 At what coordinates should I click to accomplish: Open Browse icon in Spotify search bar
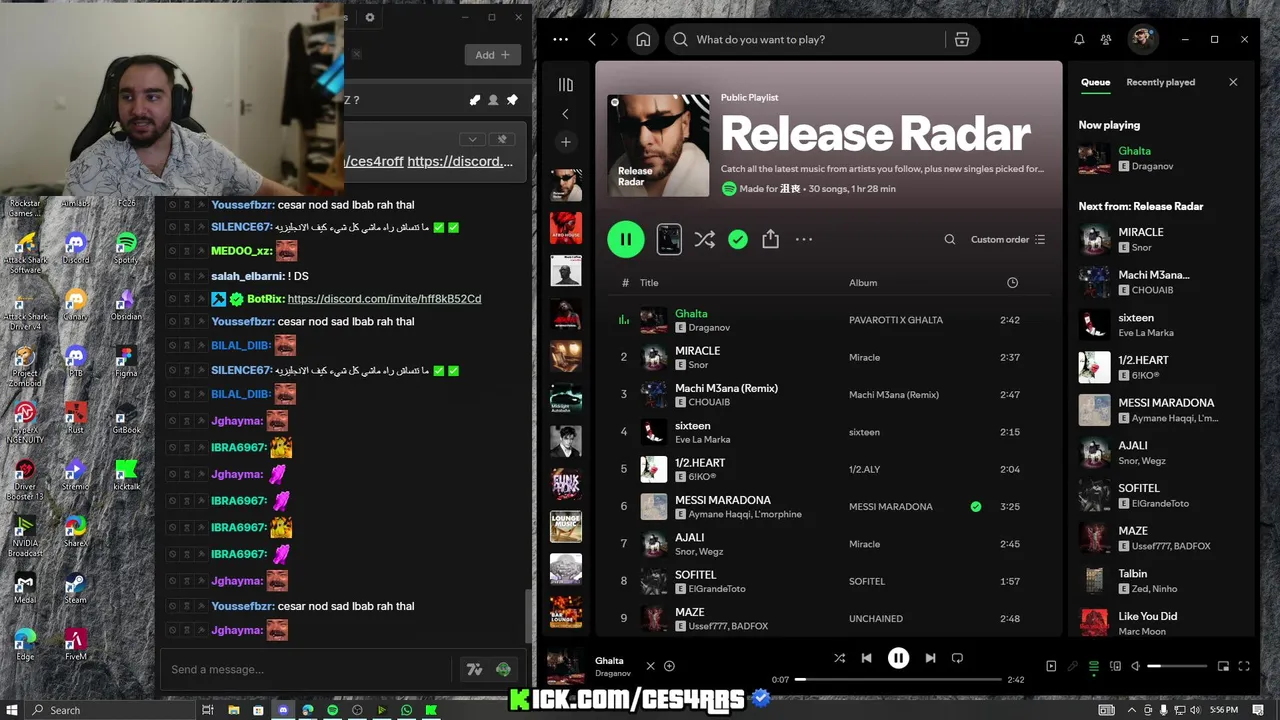962,39
